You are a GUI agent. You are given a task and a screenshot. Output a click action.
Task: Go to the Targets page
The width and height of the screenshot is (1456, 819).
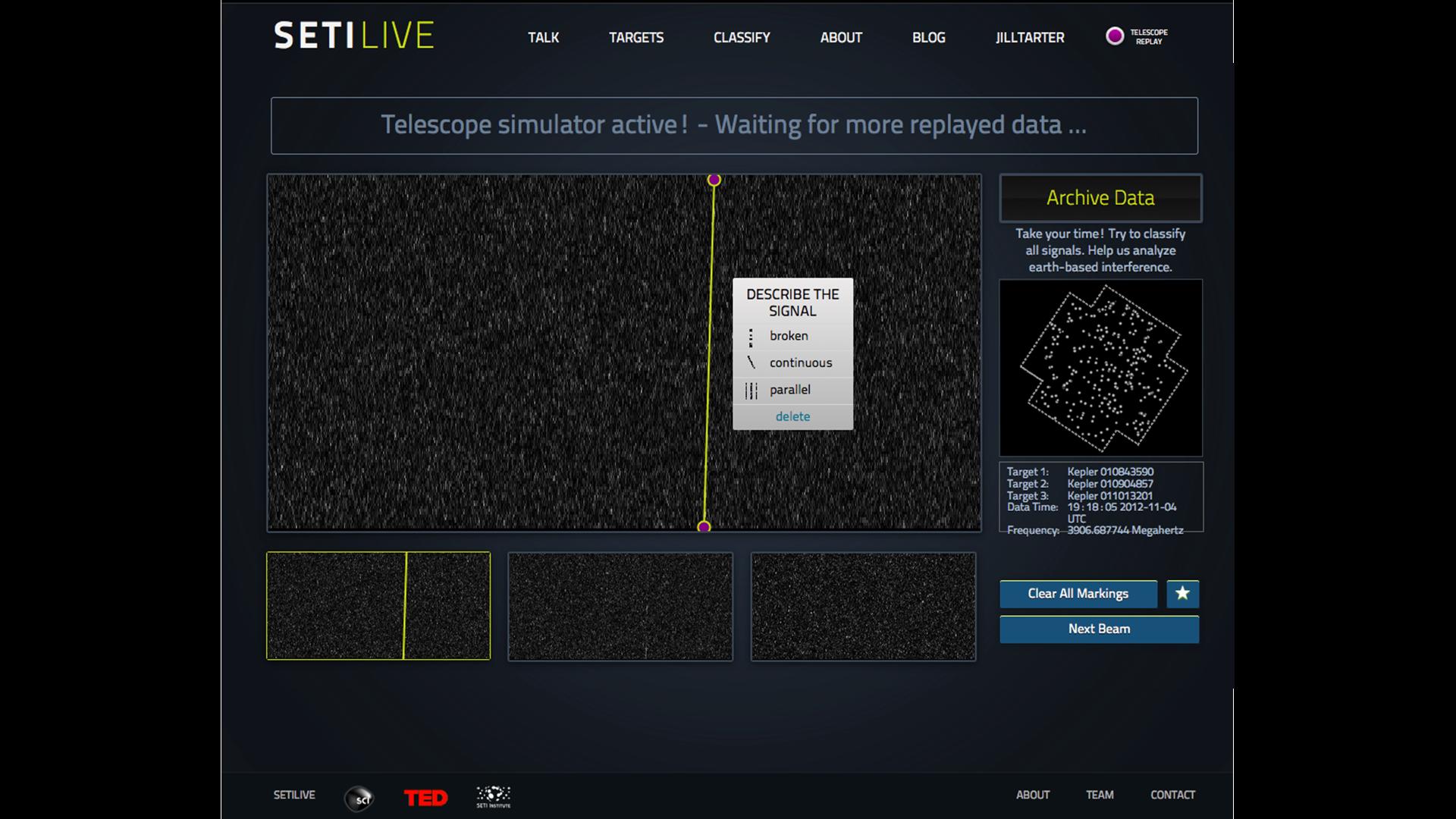635,38
